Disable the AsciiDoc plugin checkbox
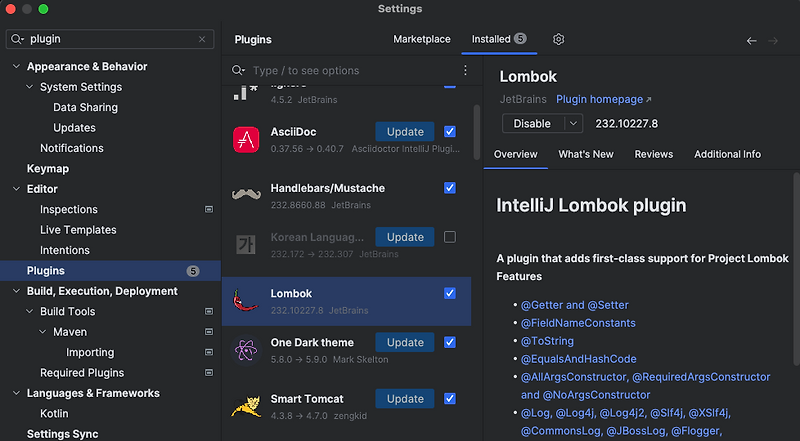This screenshot has width=800, height=441. point(450,131)
